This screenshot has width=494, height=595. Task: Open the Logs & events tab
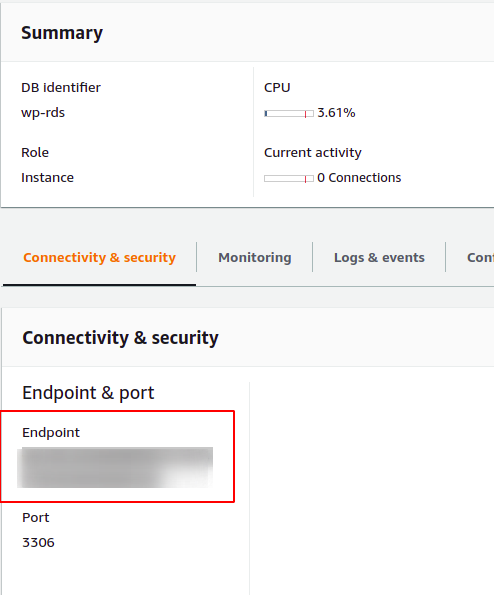[x=379, y=257]
